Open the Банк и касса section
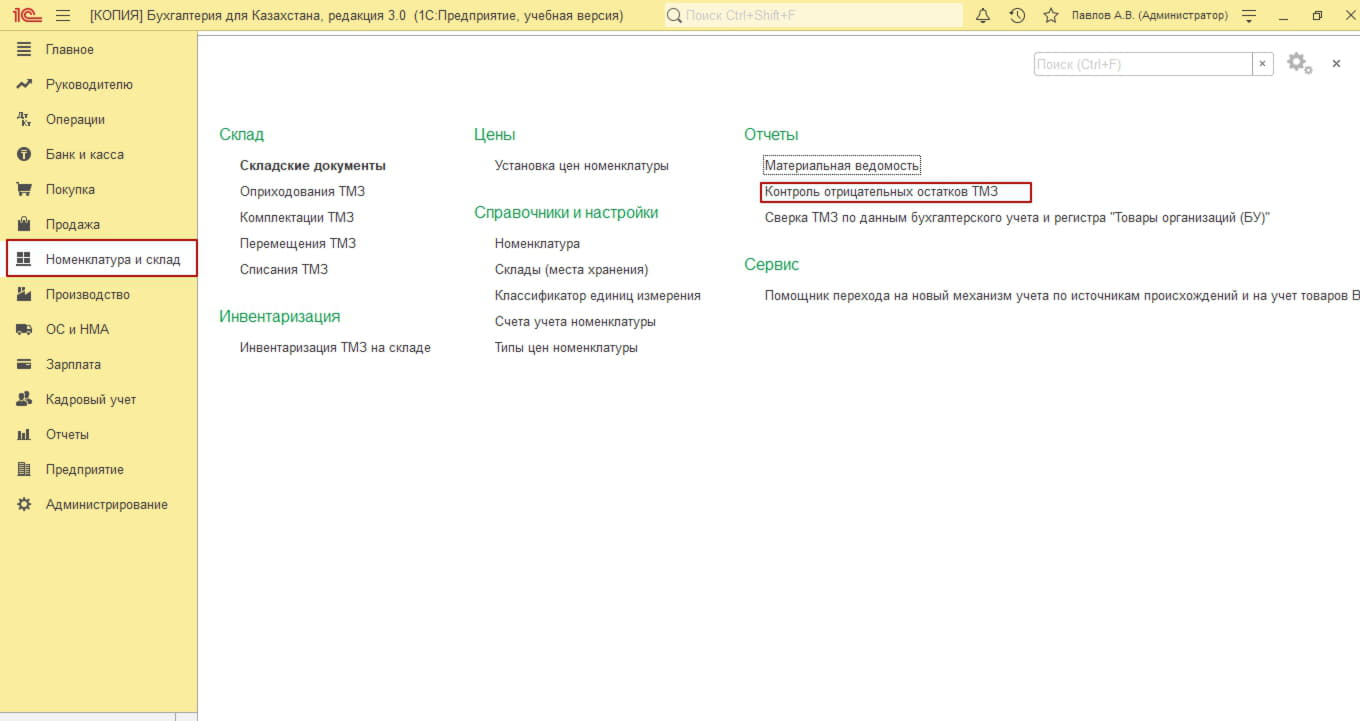The height and width of the screenshot is (721, 1360). [x=84, y=155]
